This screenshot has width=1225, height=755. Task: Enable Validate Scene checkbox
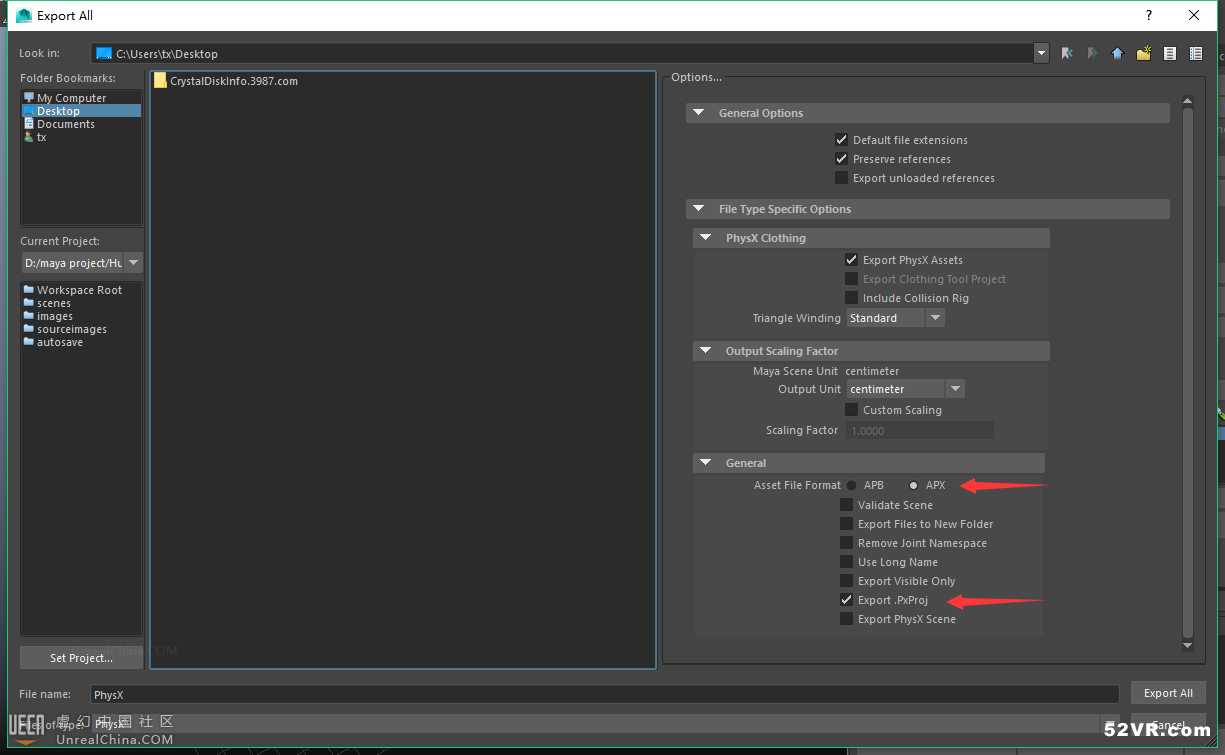(x=846, y=505)
